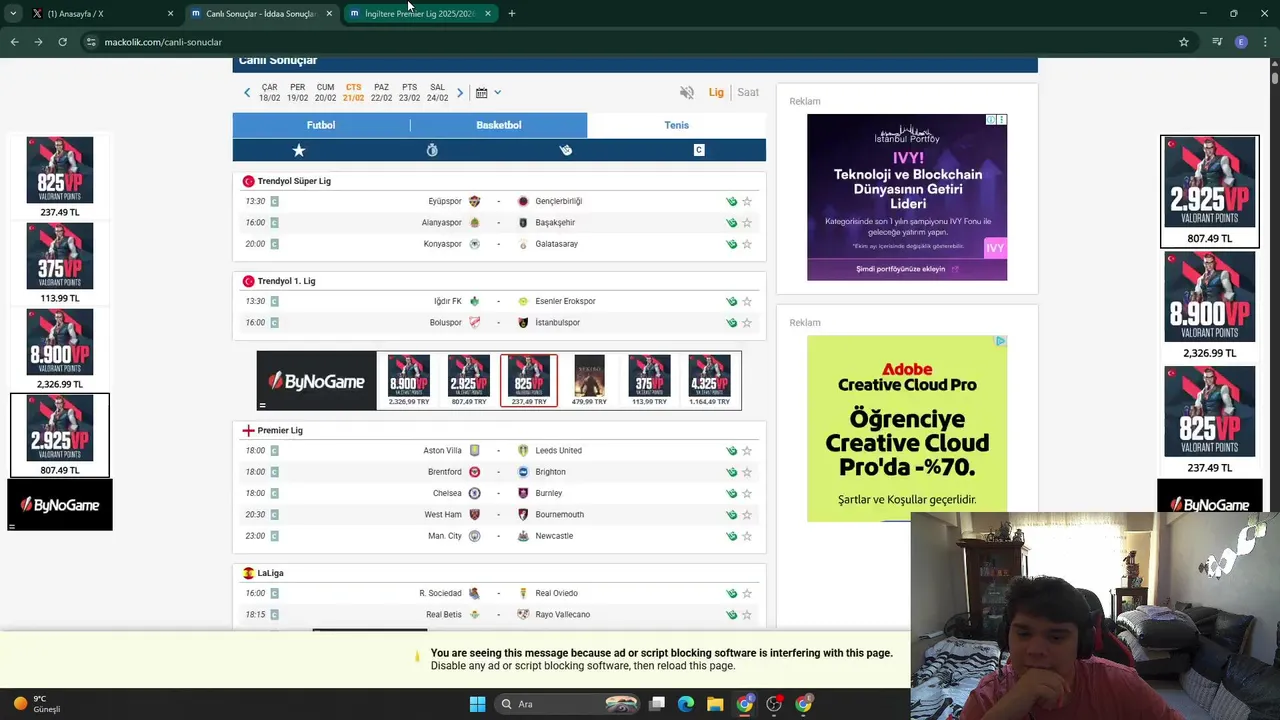Click the Galatasaray team logo
This screenshot has height=720, width=1280.
click(523, 244)
